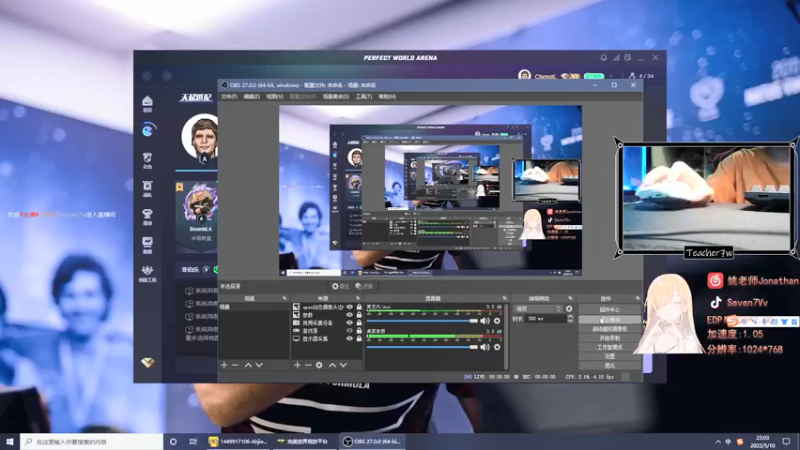The image size is (800, 450).
Task: Toggle visibility of 显示器采集 source
Action: coord(349,338)
